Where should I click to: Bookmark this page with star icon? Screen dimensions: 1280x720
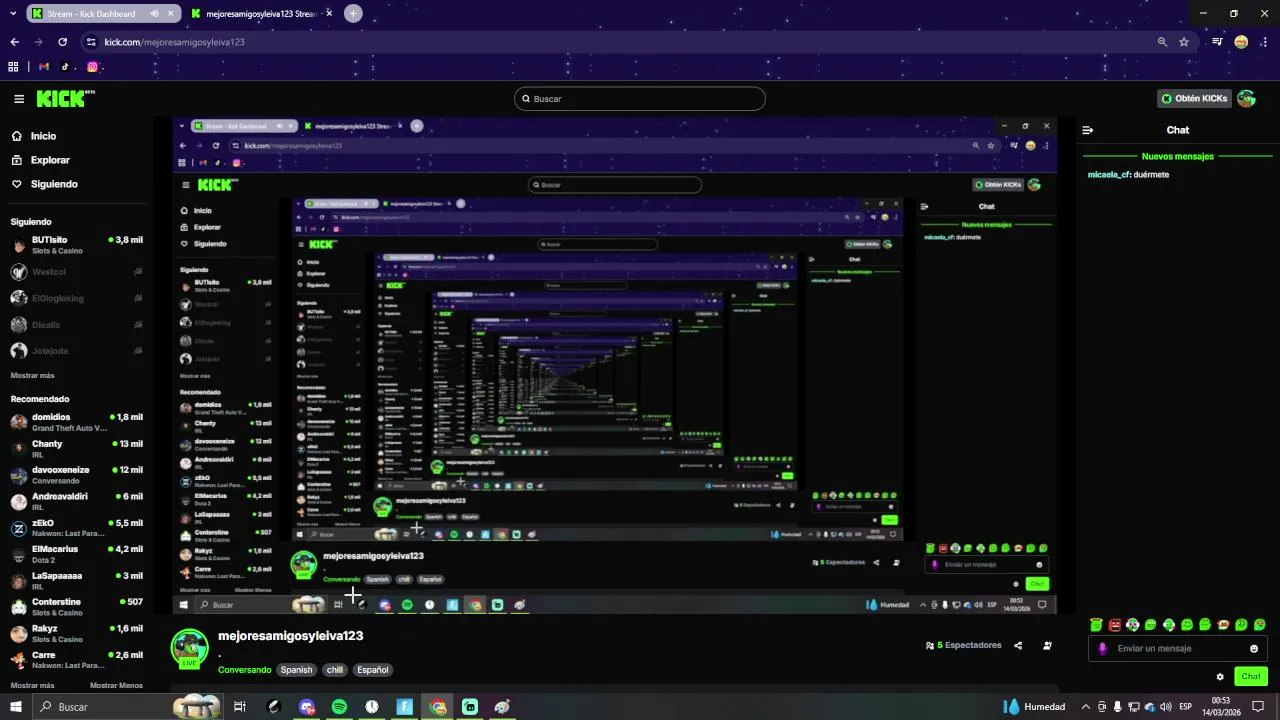point(1184,42)
